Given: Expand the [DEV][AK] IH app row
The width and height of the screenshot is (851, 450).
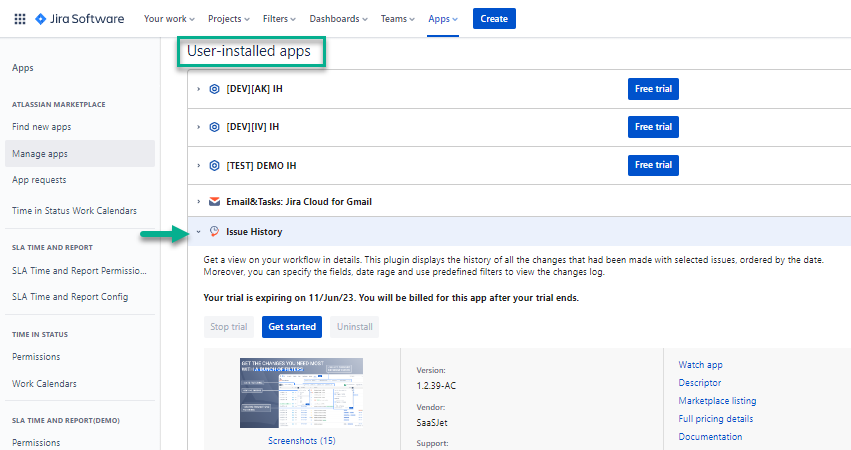Looking at the screenshot, I should 199,89.
